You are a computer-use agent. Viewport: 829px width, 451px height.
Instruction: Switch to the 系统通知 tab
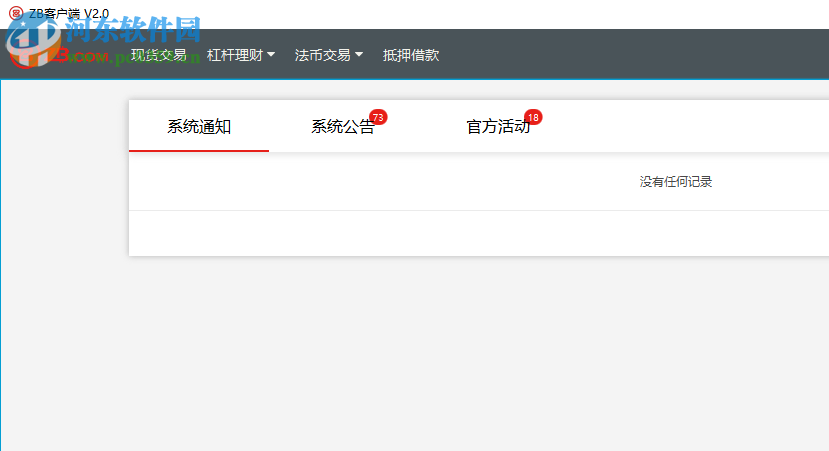tap(199, 126)
